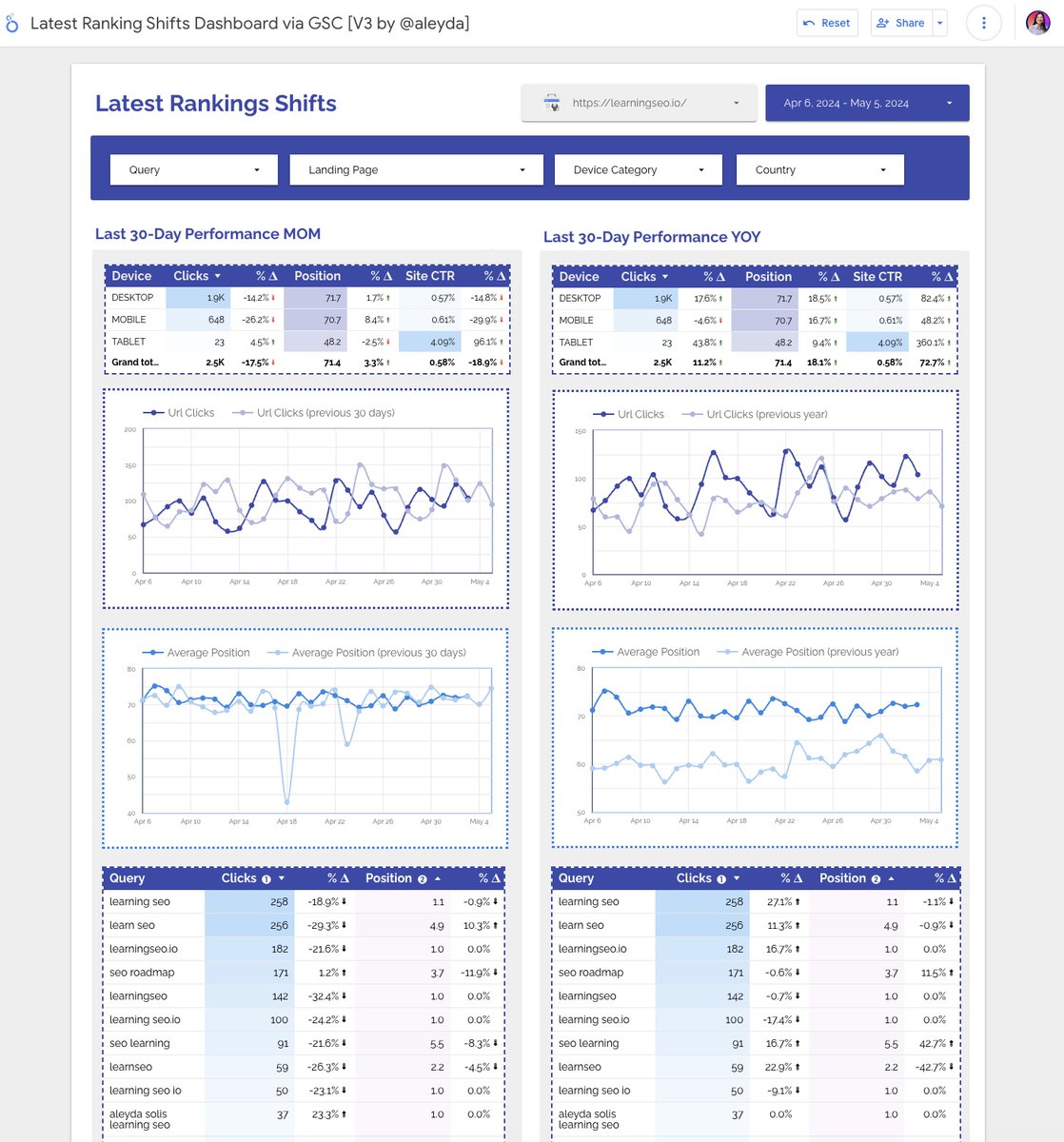Image resolution: width=1064 pixels, height=1142 pixels.
Task: Click the info badge 1 beside Clicks in YOY query table
Action: (x=721, y=879)
